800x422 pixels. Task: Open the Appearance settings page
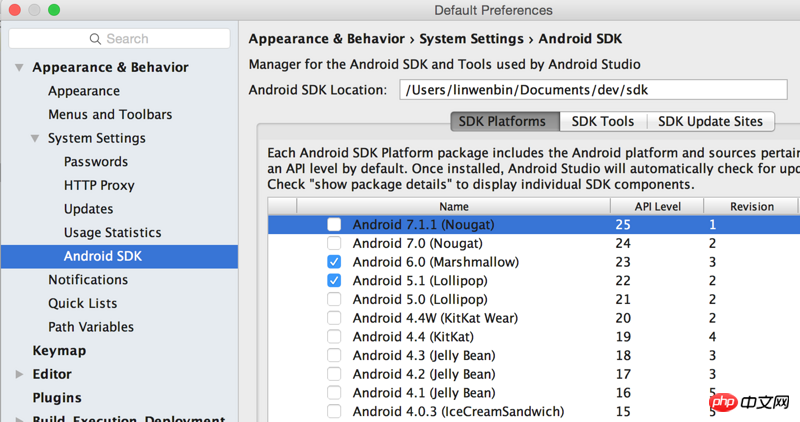click(x=84, y=91)
